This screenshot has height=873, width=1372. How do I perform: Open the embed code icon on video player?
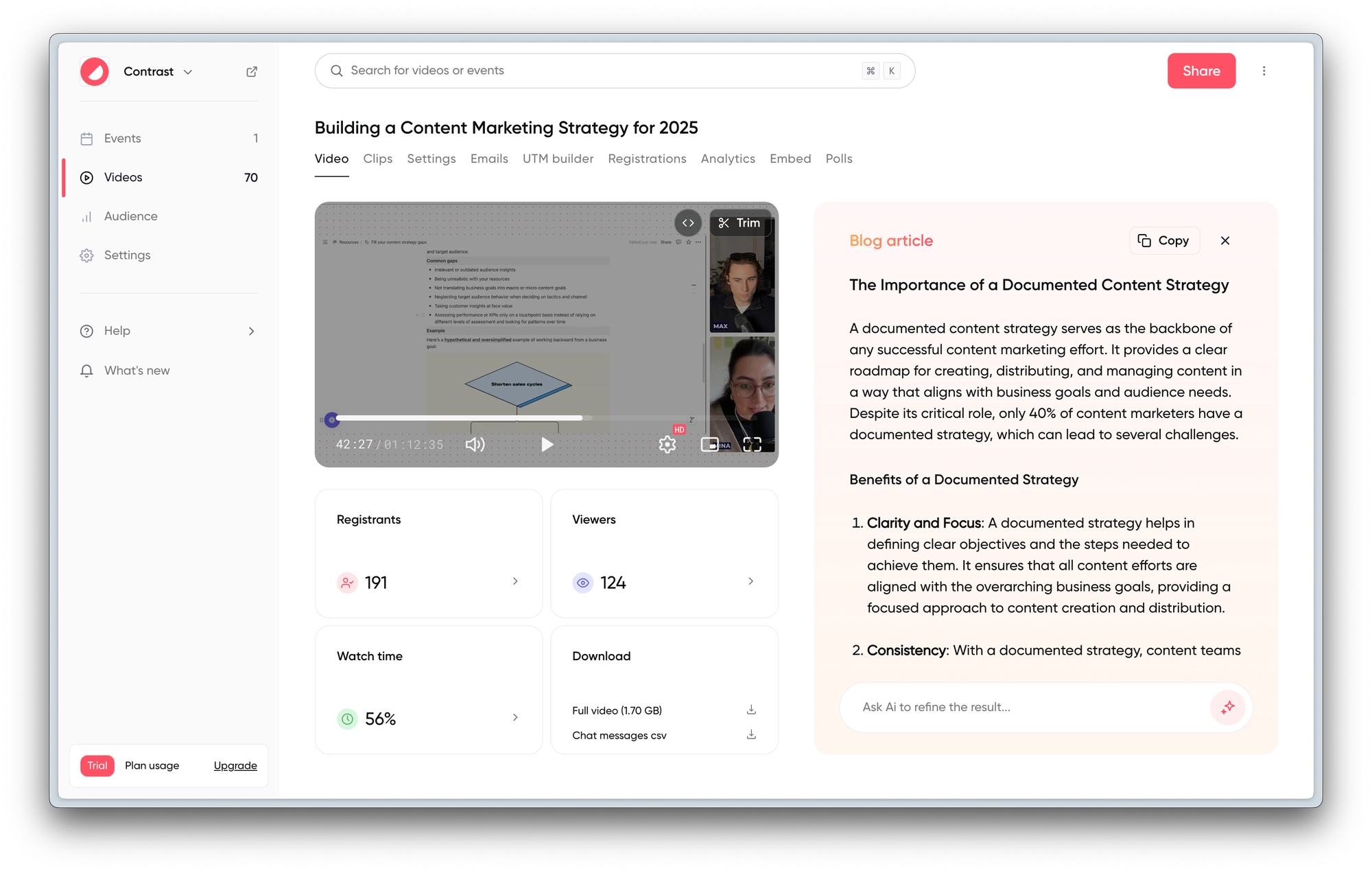(688, 222)
